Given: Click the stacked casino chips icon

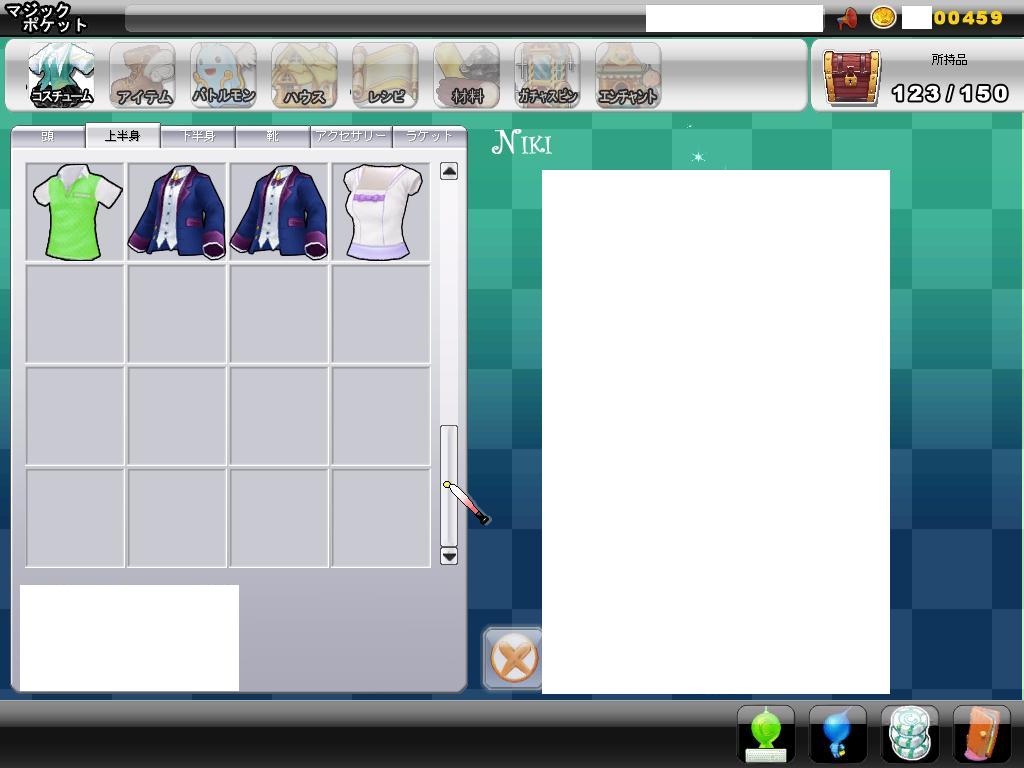Looking at the screenshot, I should [910, 734].
